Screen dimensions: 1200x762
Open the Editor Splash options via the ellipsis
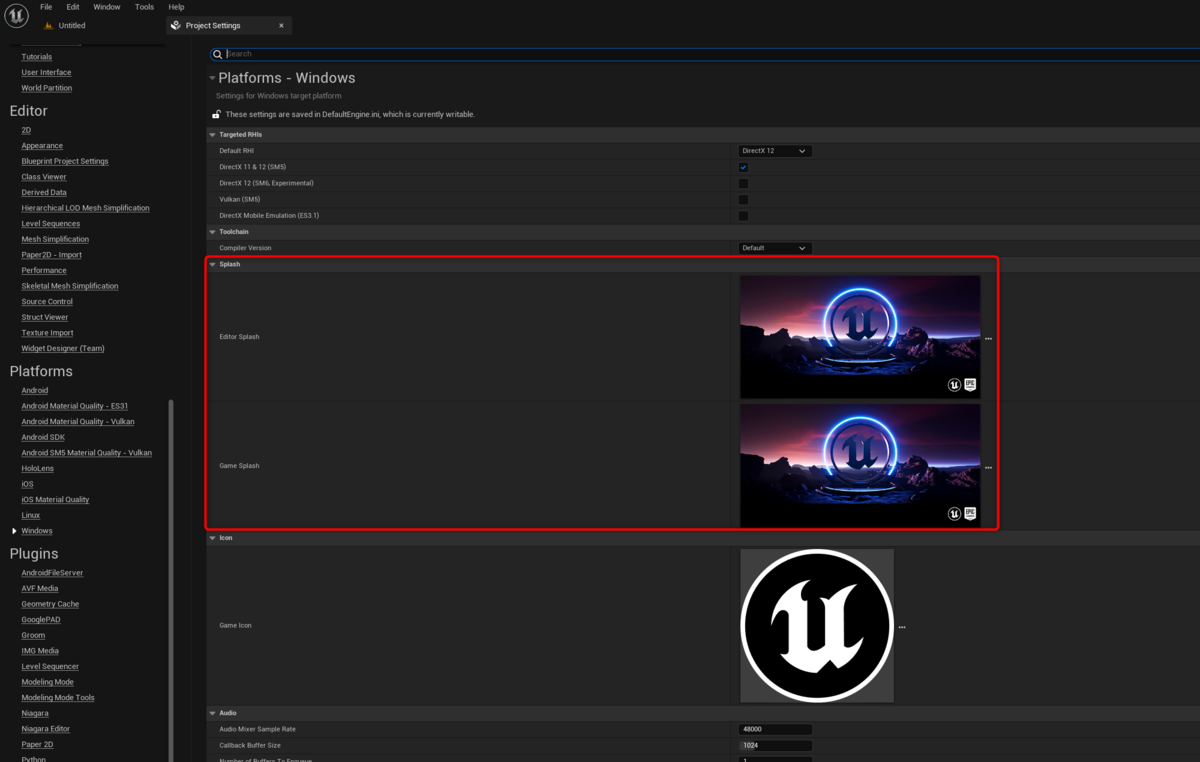pyautogui.click(x=988, y=337)
